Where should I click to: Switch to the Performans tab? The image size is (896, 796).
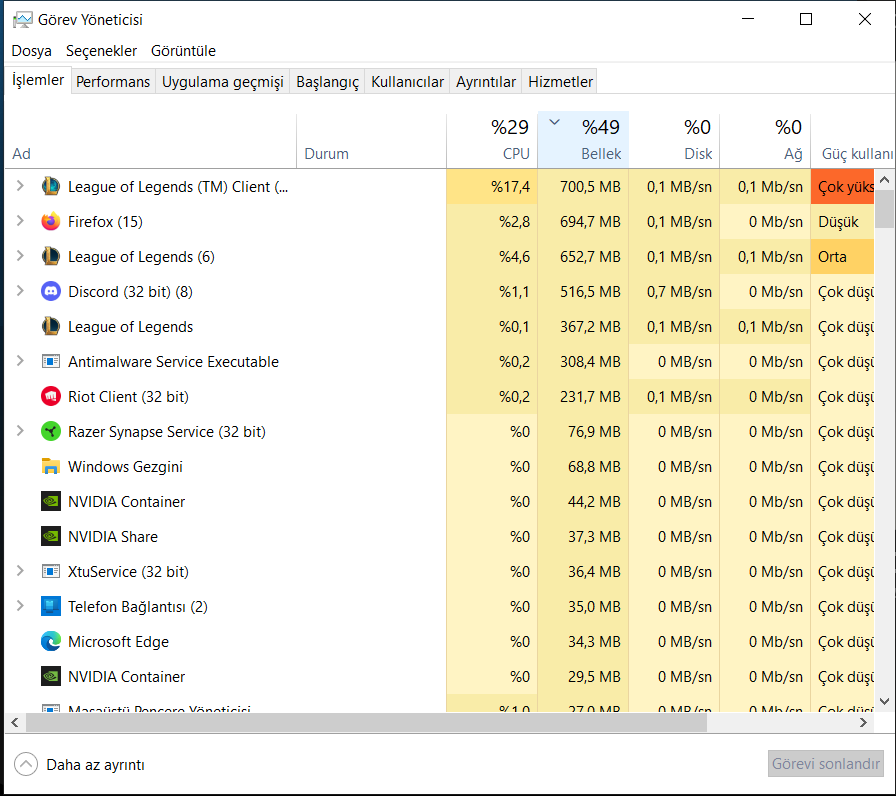click(x=113, y=82)
